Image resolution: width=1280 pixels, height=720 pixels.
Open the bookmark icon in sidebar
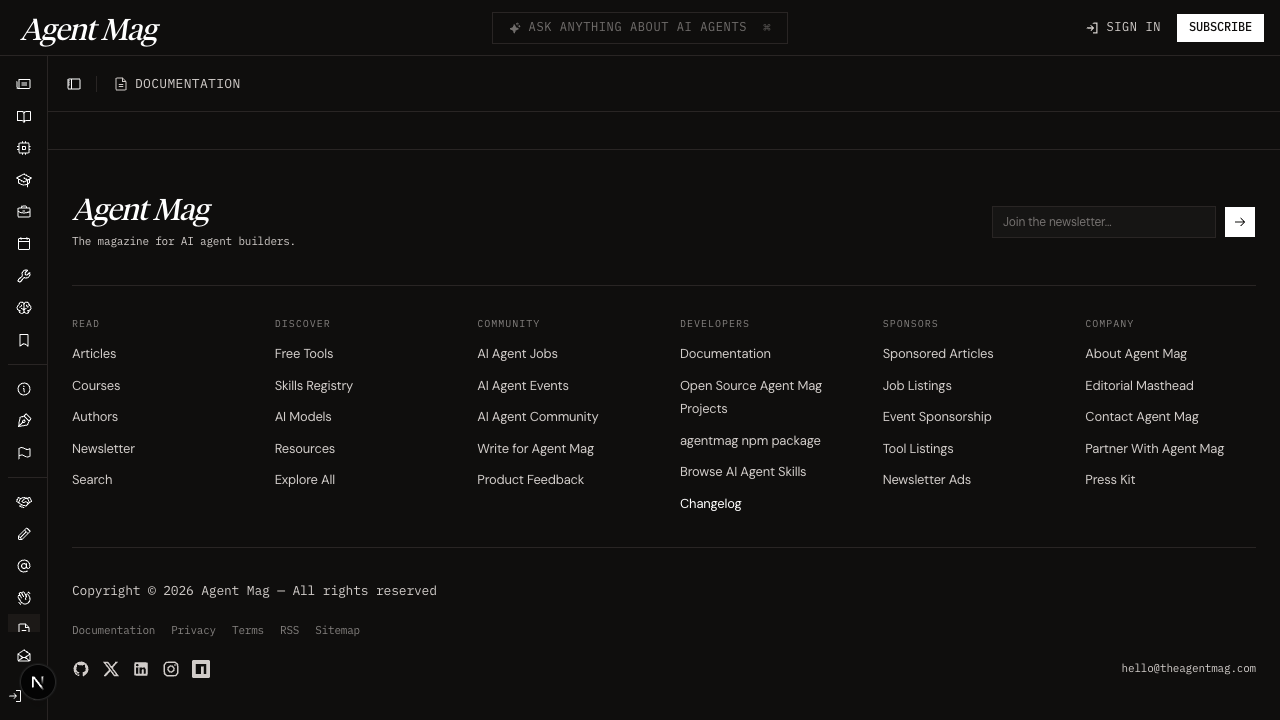click(24, 340)
